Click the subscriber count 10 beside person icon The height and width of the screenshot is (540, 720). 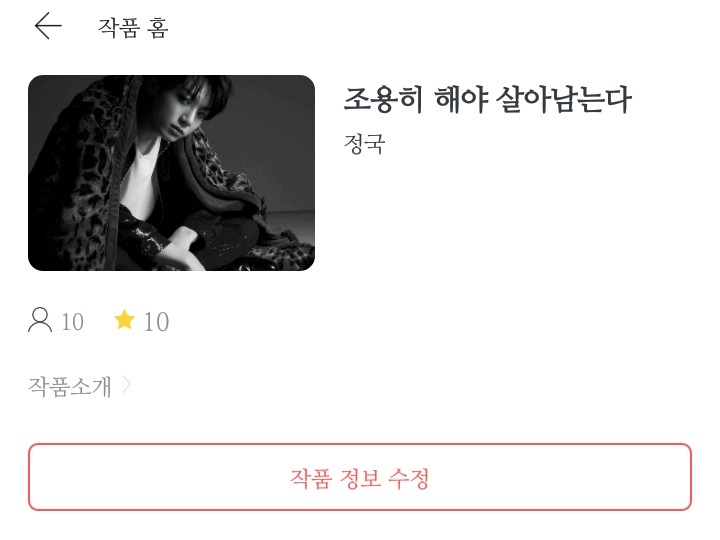click(x=73, y=321)
